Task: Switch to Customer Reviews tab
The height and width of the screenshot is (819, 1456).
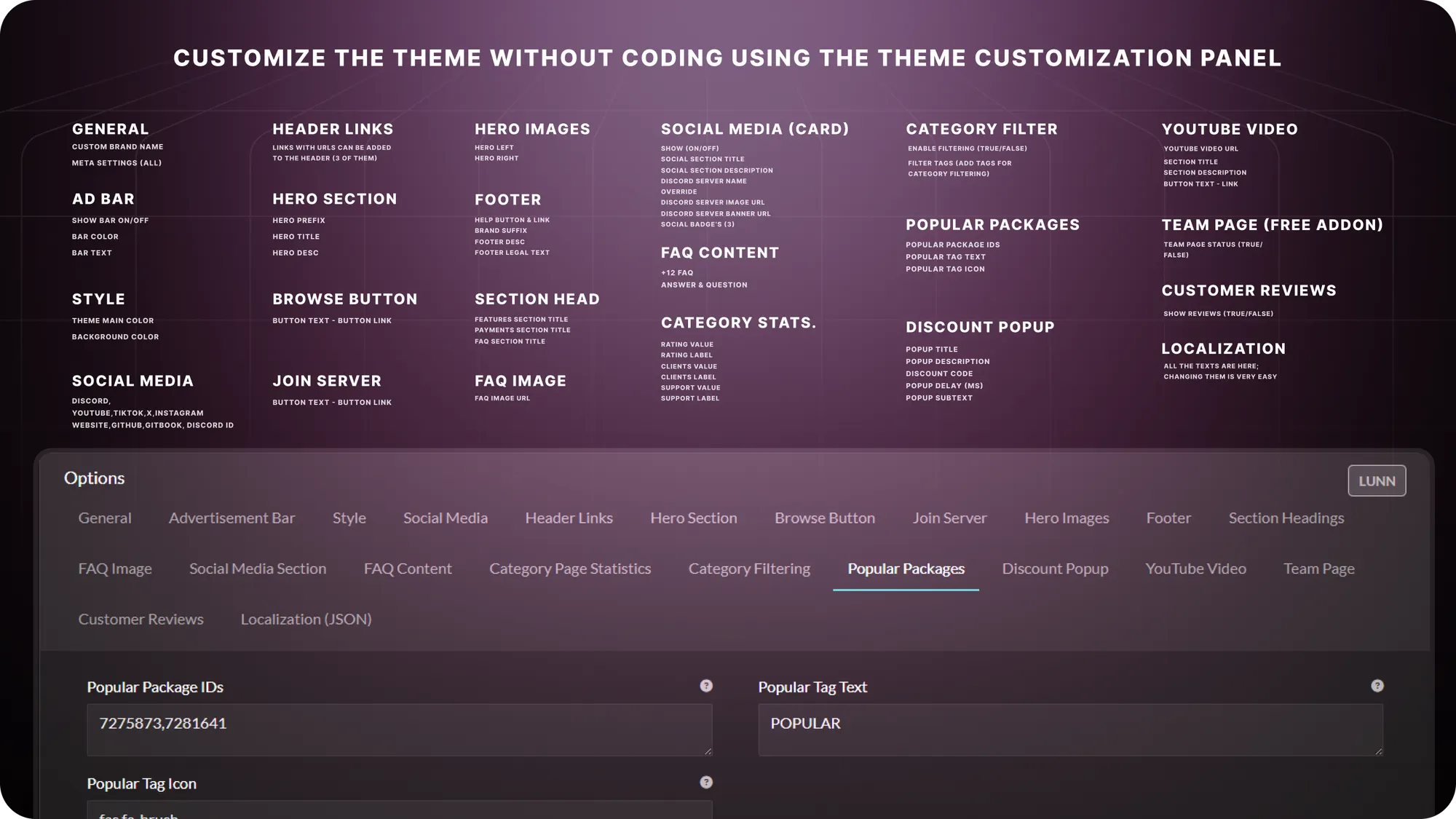Action: [x=141, y=620]
